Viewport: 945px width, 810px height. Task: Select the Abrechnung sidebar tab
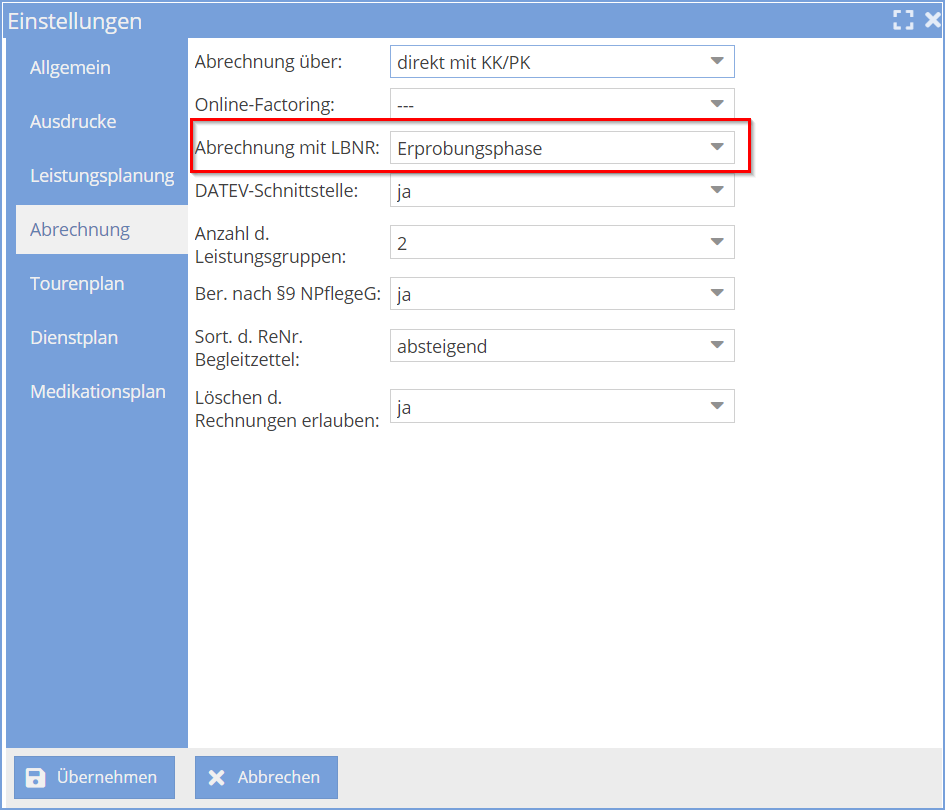tap(80, 230)
